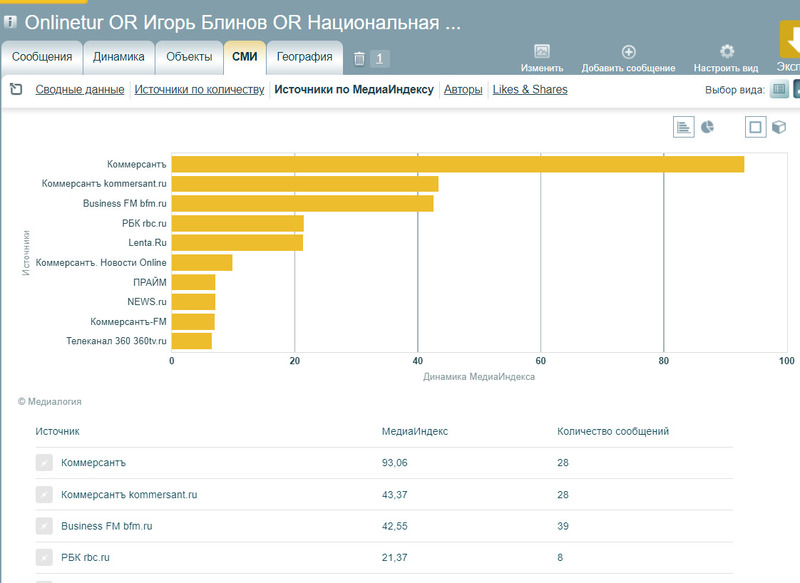Click the row icon beside Коммерсантъ in table
Viewport: 800px width, 583px height.
point(44,463)
